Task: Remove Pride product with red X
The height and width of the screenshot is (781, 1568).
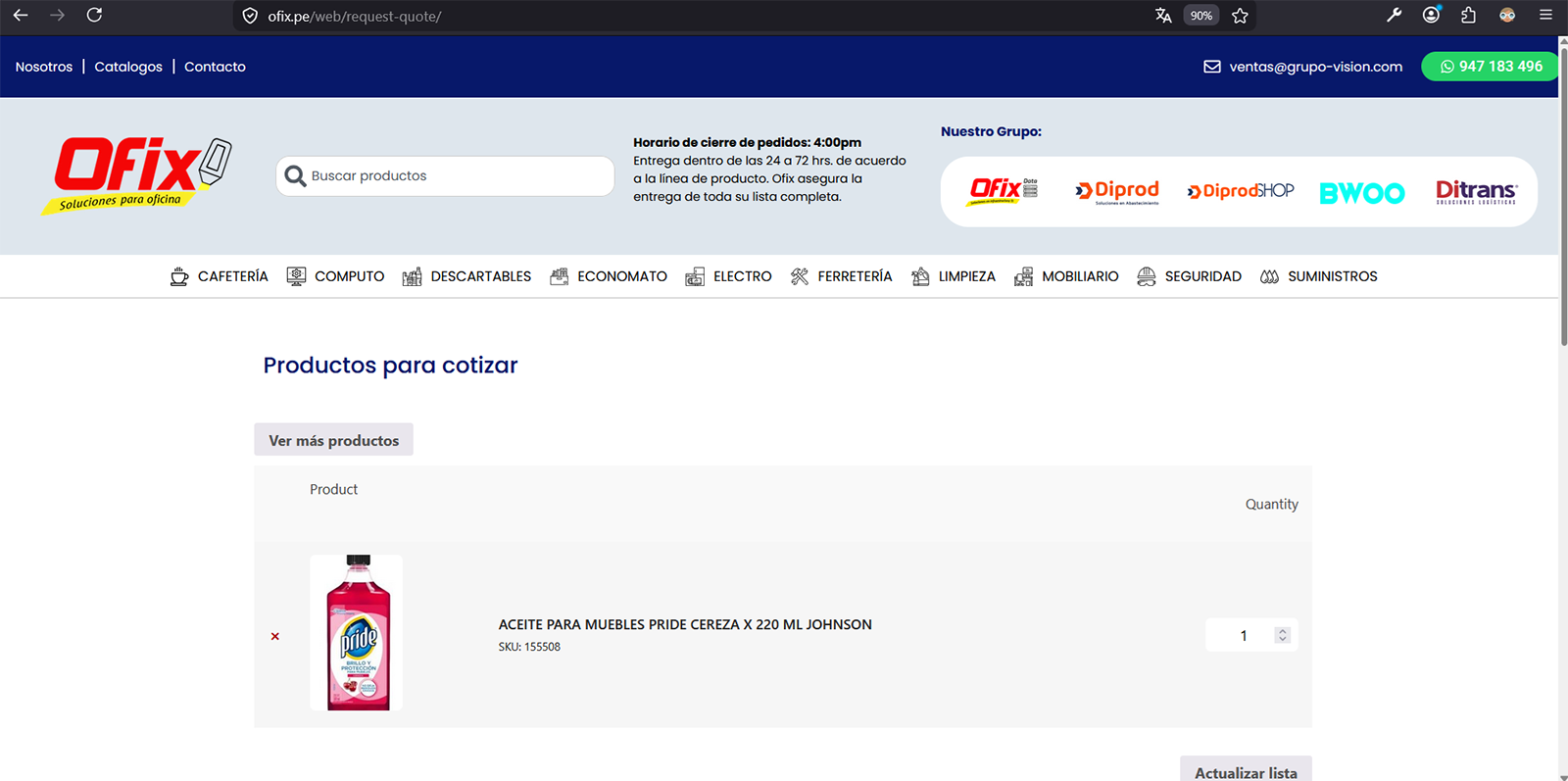Action: [x=275, y=637]
